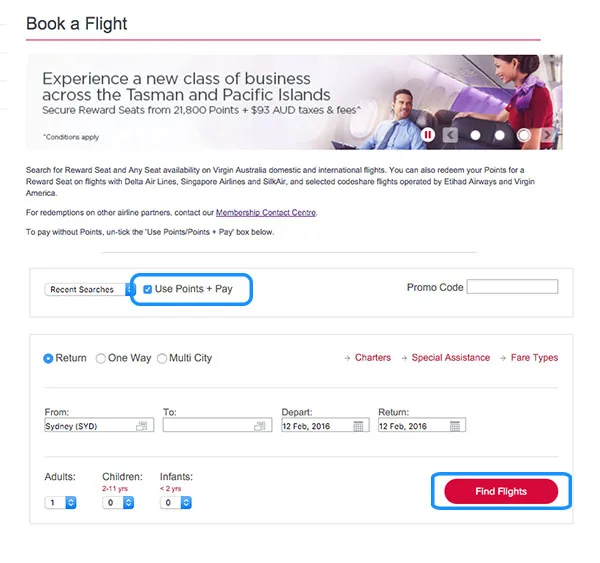Untick the Use Points + Pay checkbox
The width and height of the screenshot is (600, 563).
point(148,289)
